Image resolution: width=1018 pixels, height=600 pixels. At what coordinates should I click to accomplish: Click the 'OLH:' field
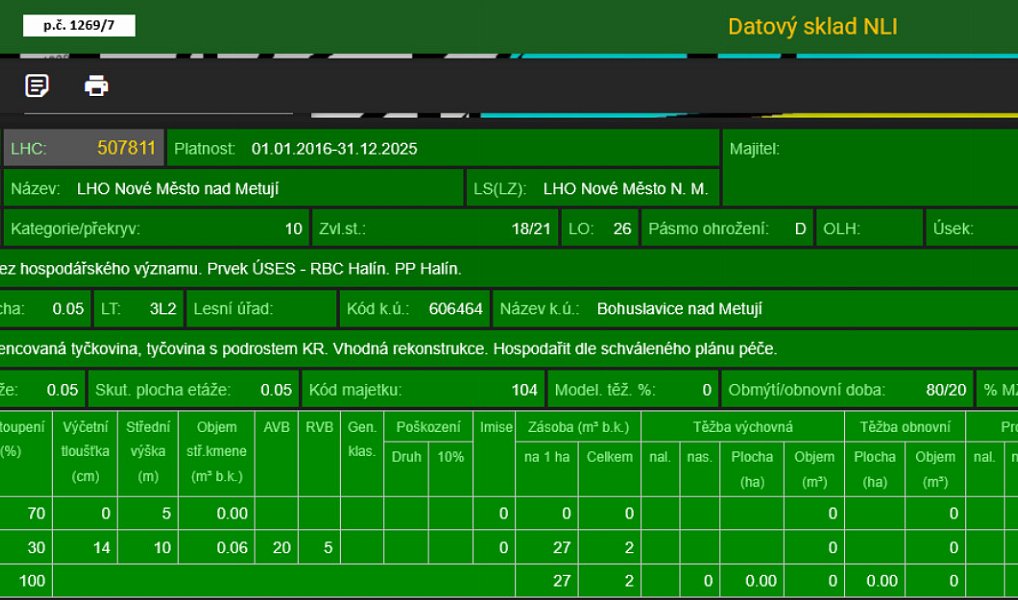869,229
